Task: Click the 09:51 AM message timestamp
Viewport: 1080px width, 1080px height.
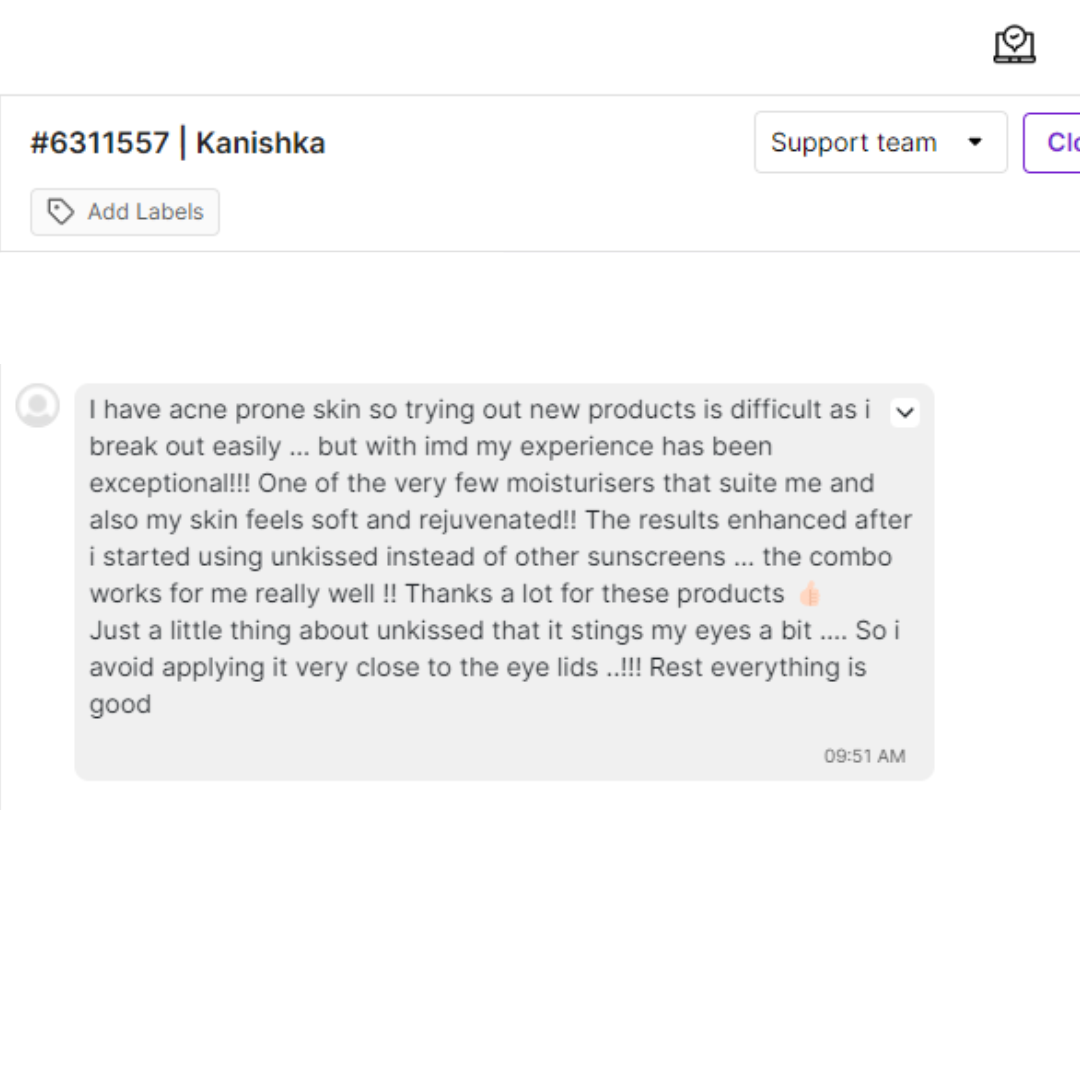Action: (x=864, y=756)
